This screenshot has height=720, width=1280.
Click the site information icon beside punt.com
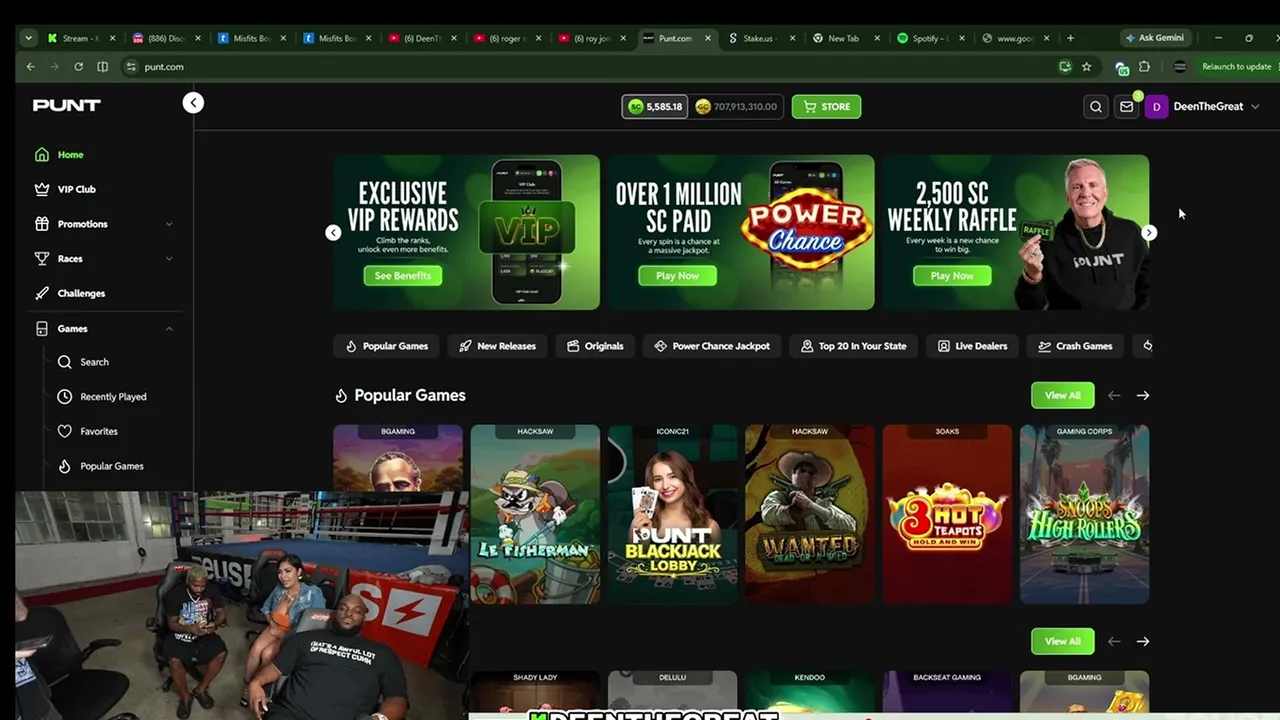point(130,67)
